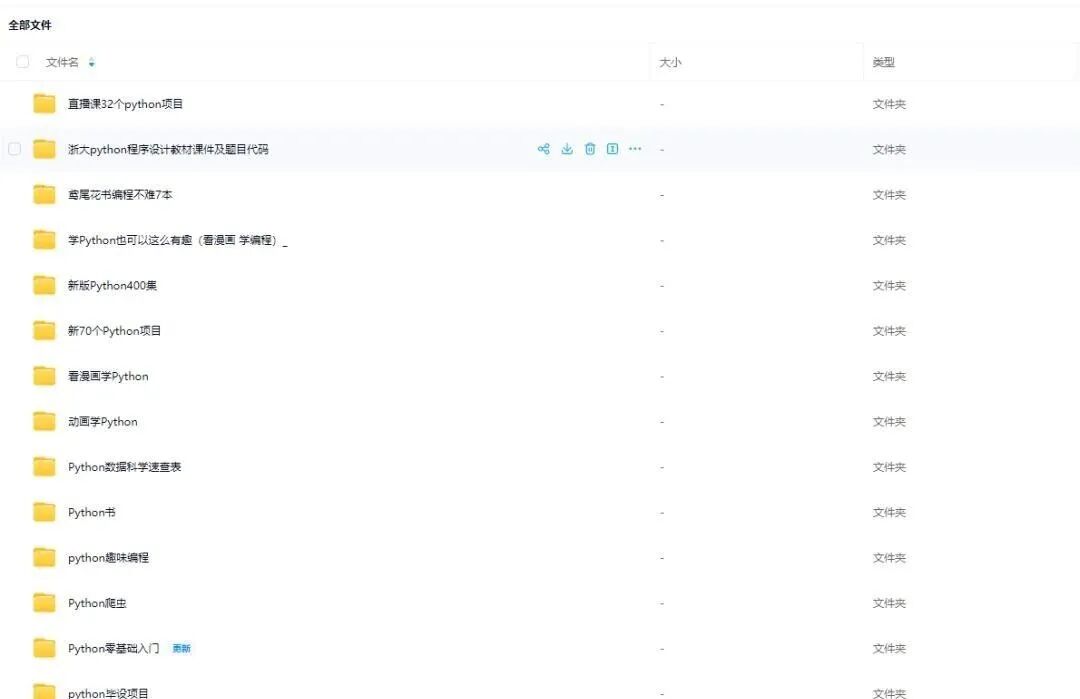Open the python趣味编程 folder name
Image resolution: width=1080 pixels, height=699 pixels.
point(108,558)
